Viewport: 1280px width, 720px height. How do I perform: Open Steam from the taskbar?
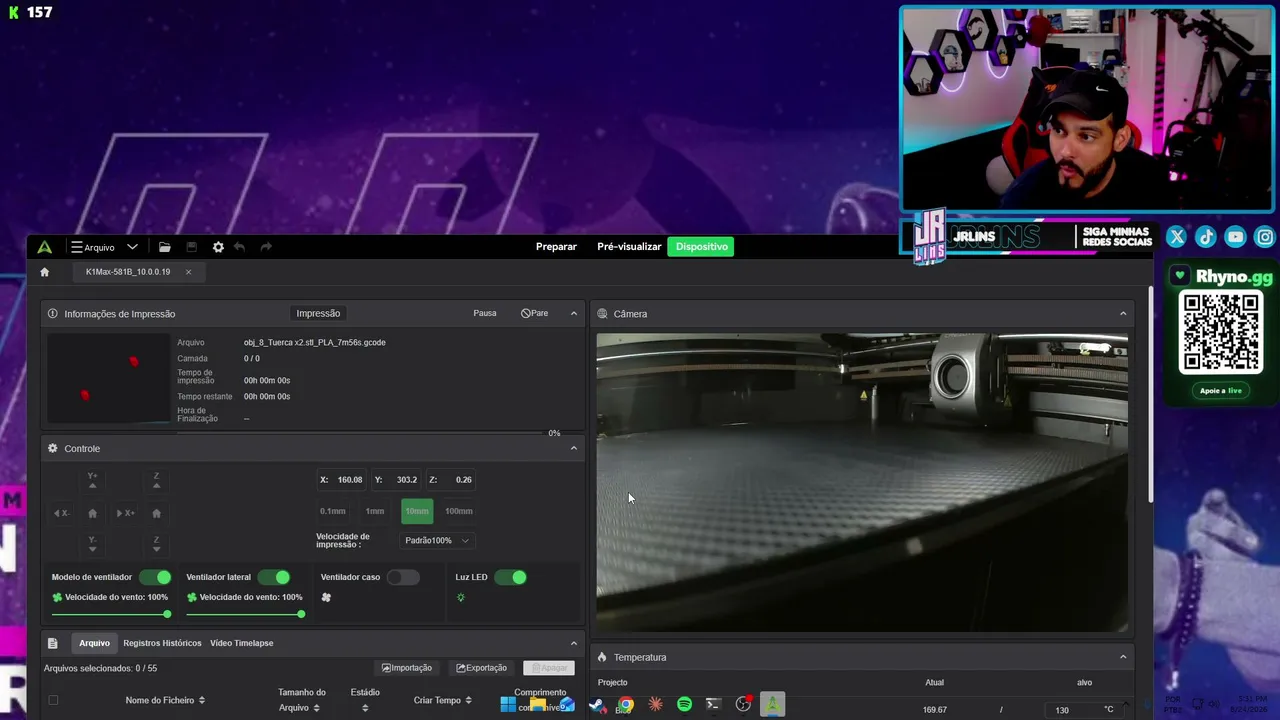tap(597, 705)
